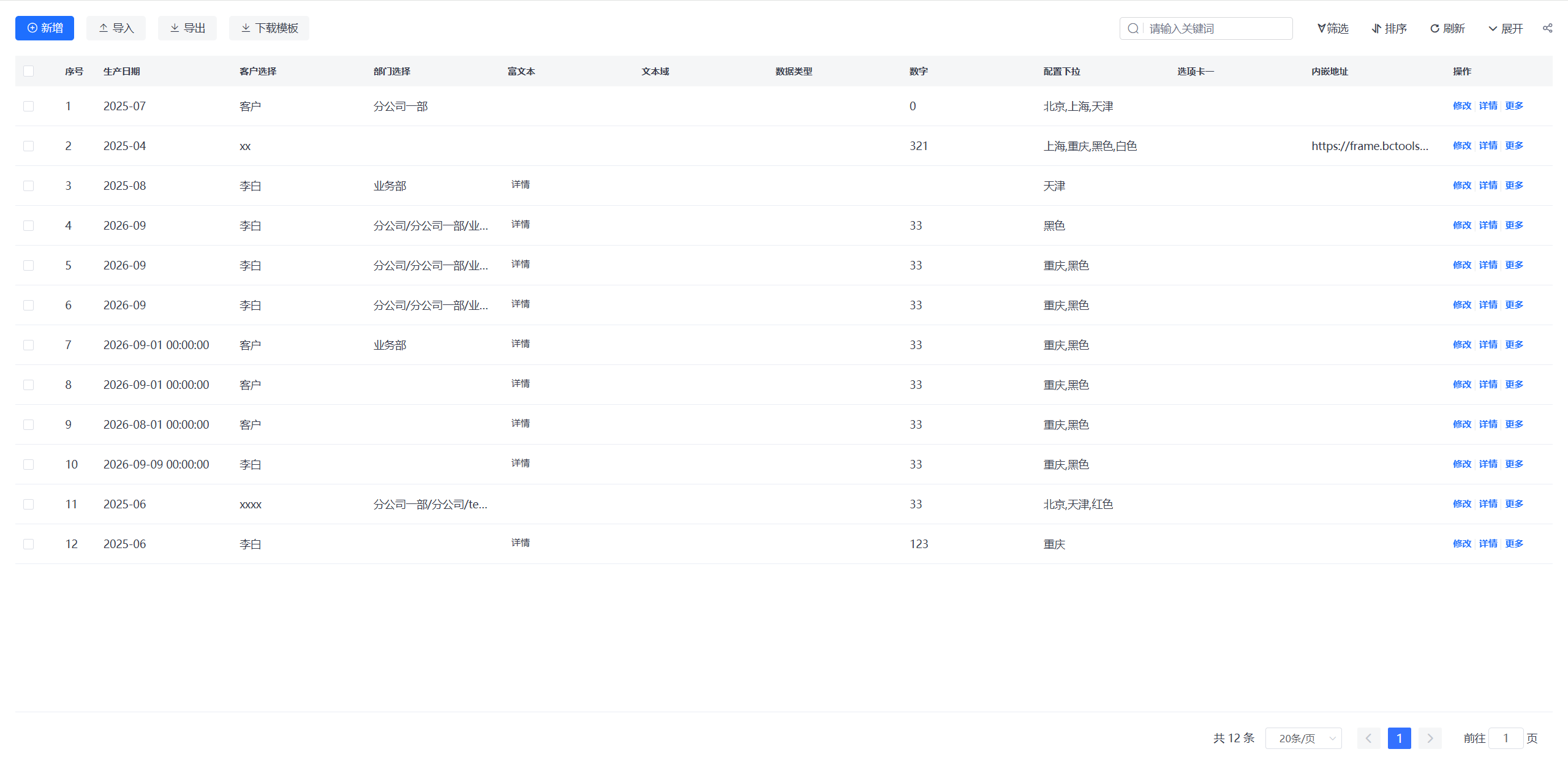
Task: Click the 导入 upload button
Action: [116, 28]
